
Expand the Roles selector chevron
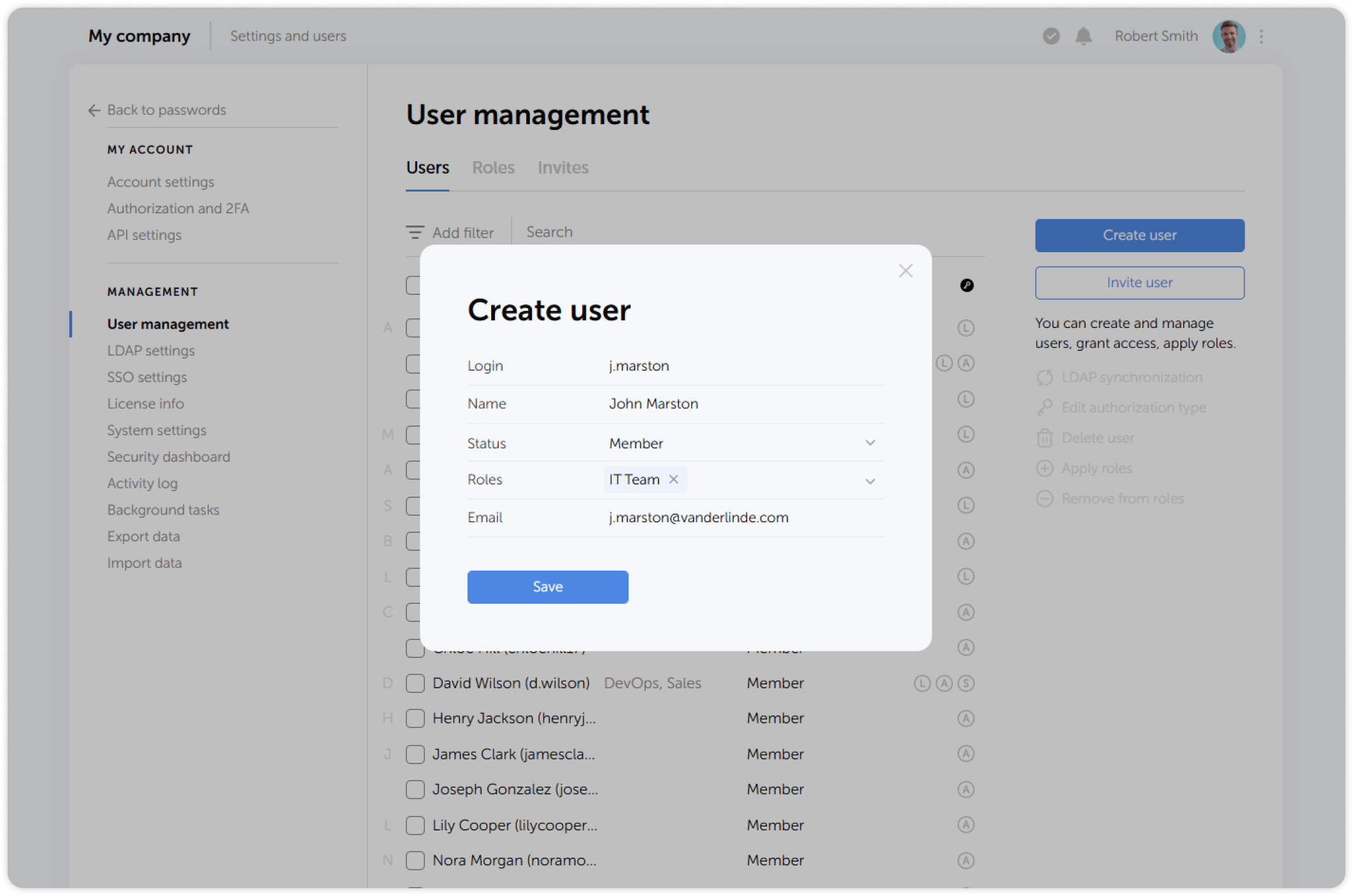pos(870,481)
